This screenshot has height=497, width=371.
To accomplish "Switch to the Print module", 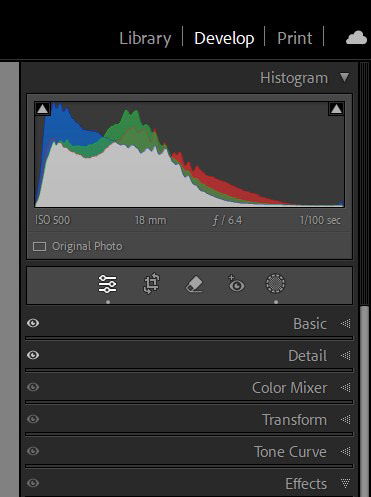I will point(295,38).
